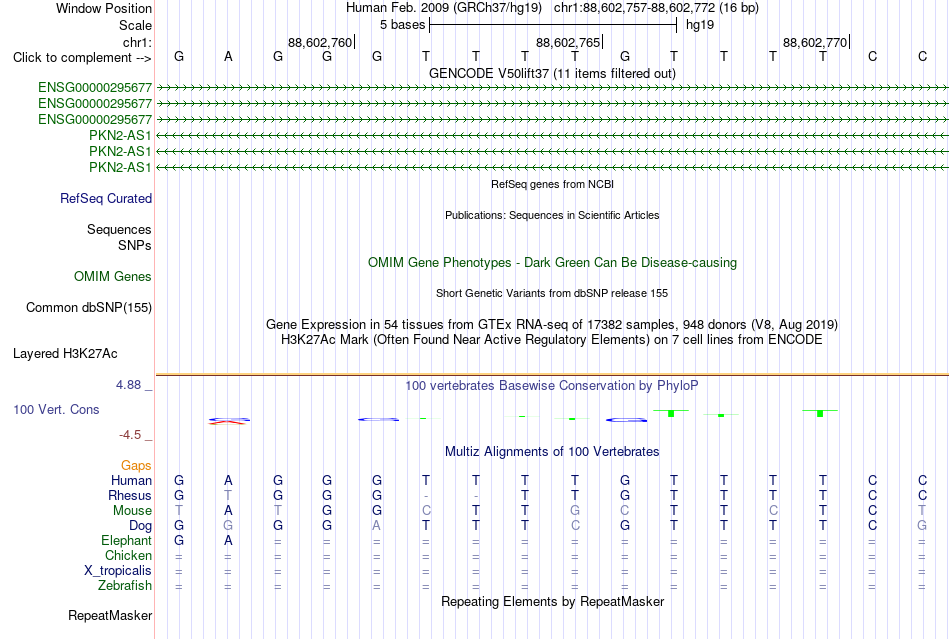This screenshot has width=950, height=639.
Task: Click the GENCODE V50lift37 track title
Action: point(552,73)
